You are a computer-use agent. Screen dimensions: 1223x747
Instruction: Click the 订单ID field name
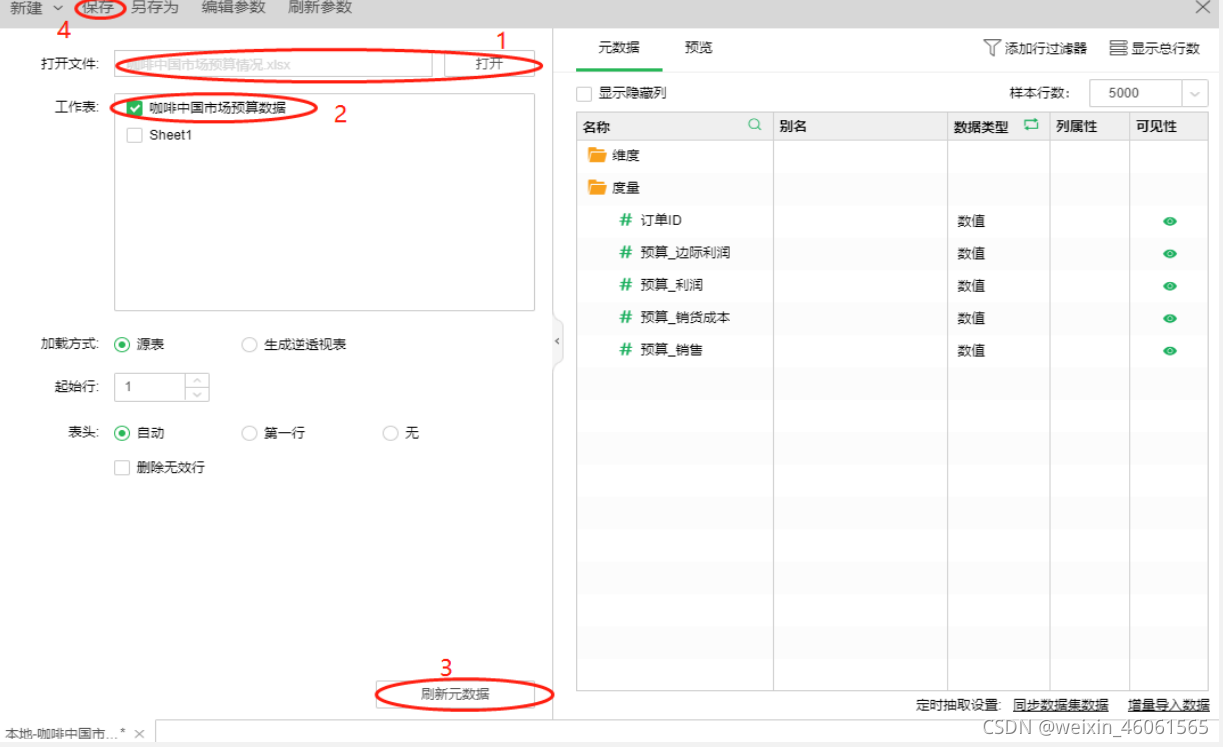(x=661, y=220)
